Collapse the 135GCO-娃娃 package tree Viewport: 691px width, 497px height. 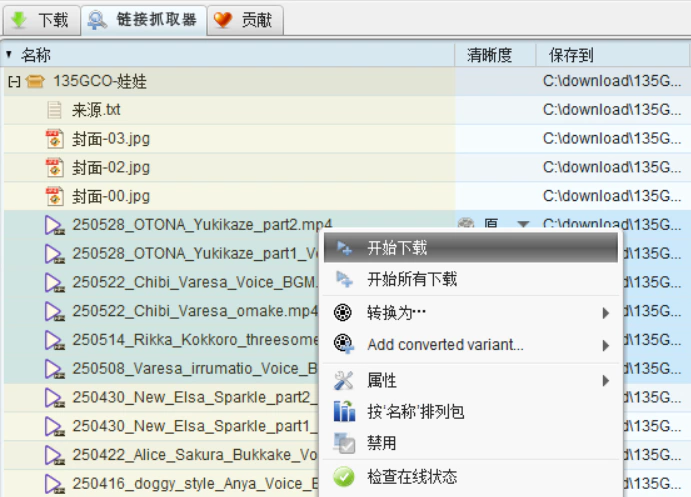pos(13,82)
